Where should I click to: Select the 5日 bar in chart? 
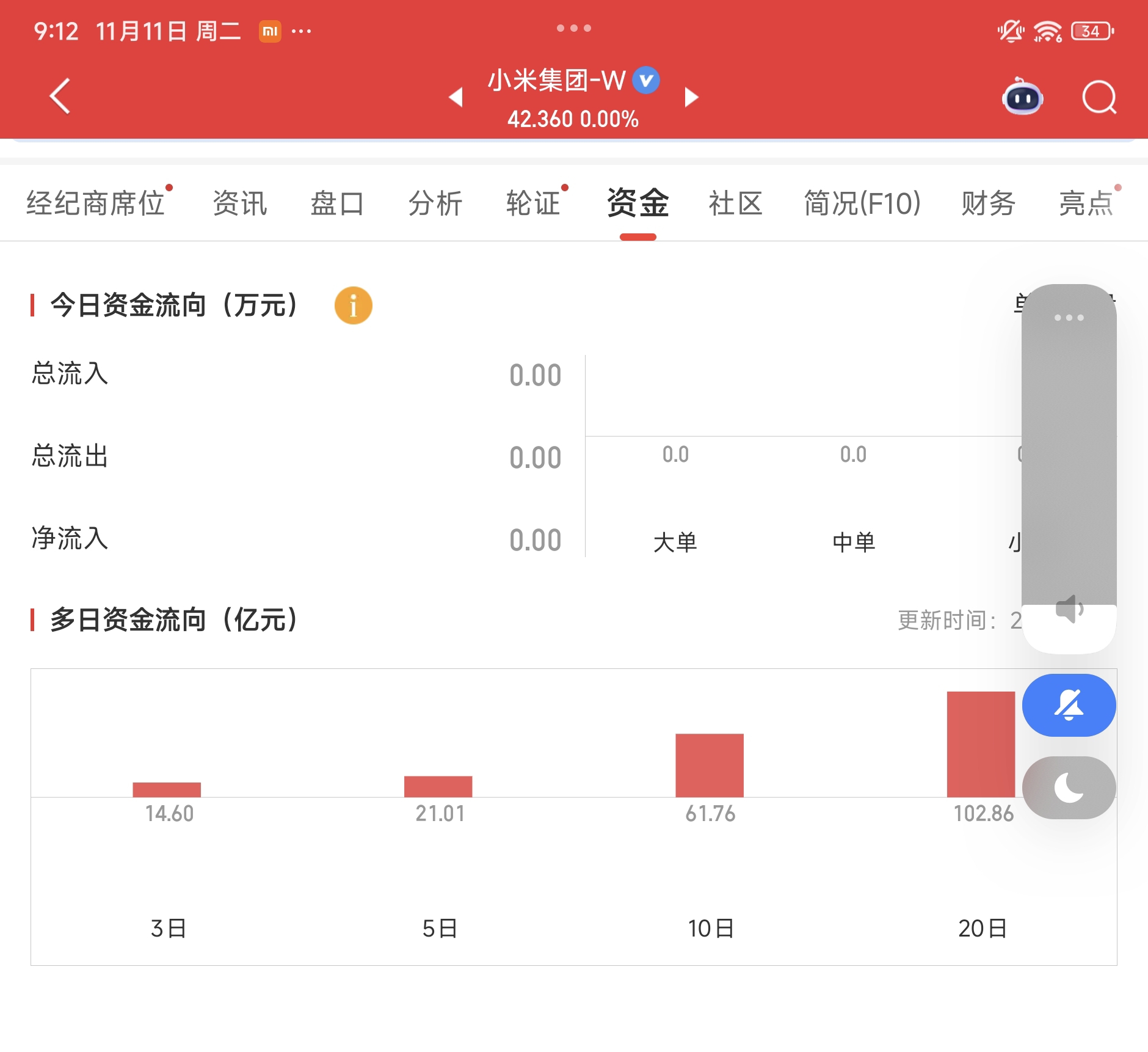pyautogui.click(x=438, y=786)
